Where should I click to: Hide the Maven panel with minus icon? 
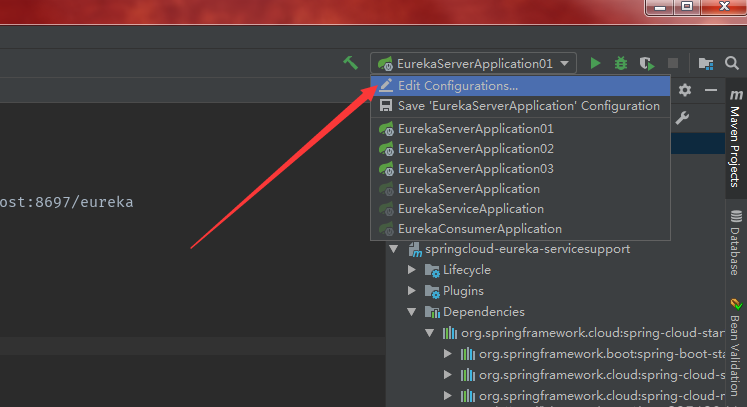(x=711, y=90)
